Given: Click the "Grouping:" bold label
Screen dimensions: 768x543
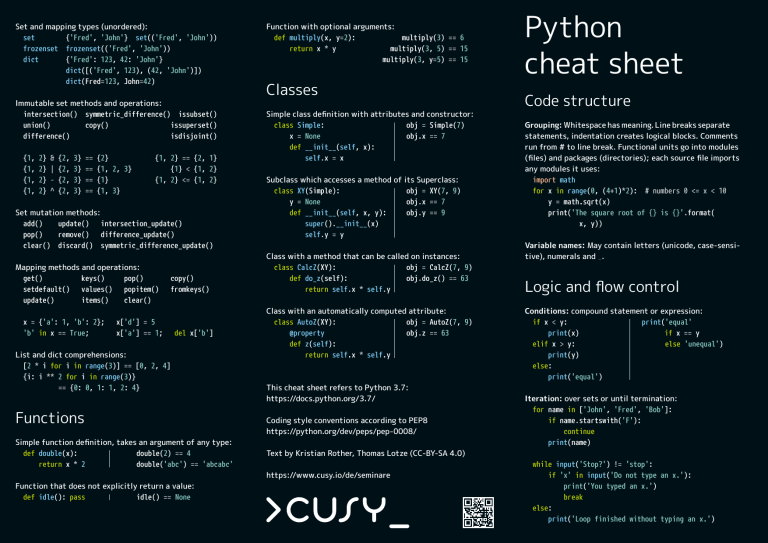Looking at the screenshot, I should 543,125.
